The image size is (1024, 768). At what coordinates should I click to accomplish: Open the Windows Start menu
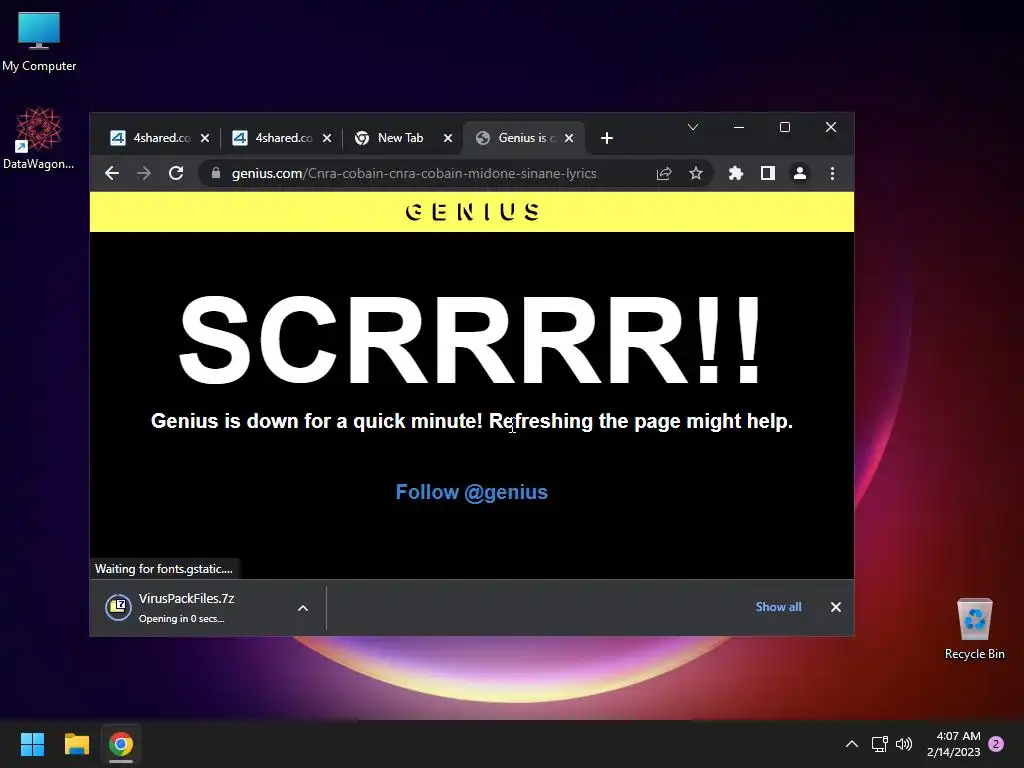32,744
